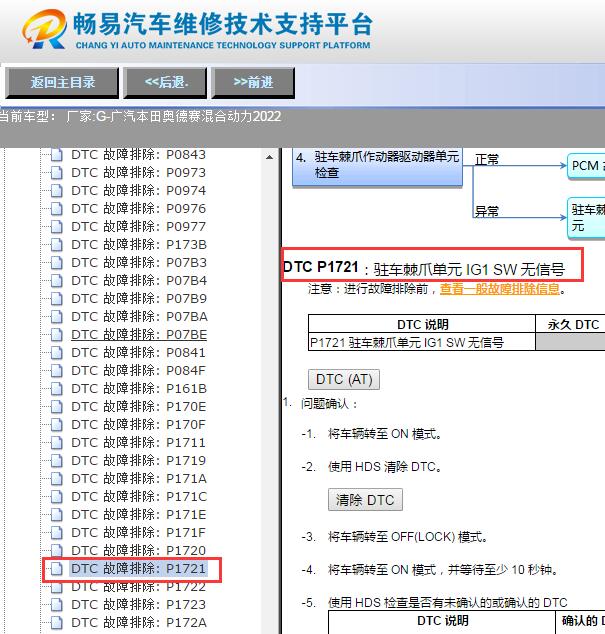Viewport: 605px width, 634px height.
Task: Click page icon beside P1711
Action: [57, 442]
